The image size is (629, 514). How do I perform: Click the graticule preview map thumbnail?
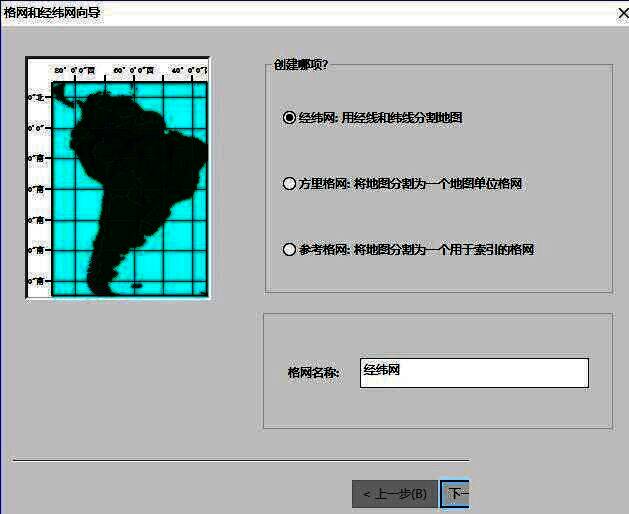coord(118,177)
